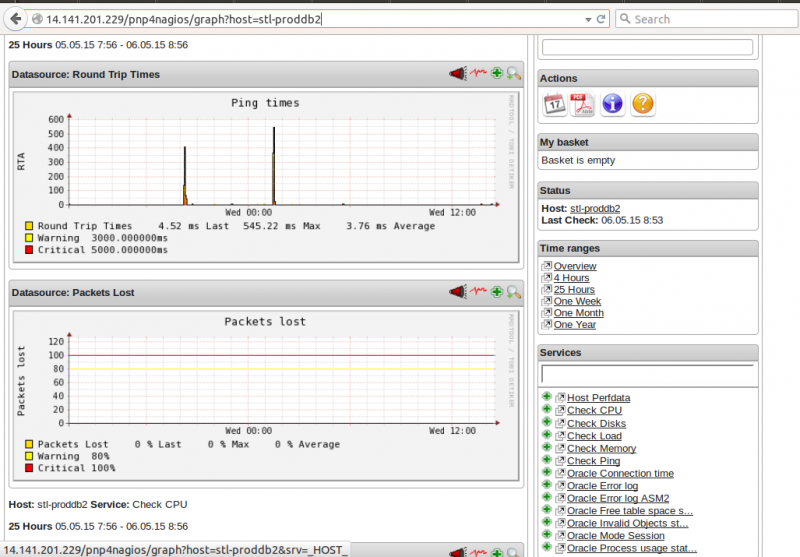Add Check CPU to basket with plus icon
This screenshot has height=557, width=800.
[546, 410]
